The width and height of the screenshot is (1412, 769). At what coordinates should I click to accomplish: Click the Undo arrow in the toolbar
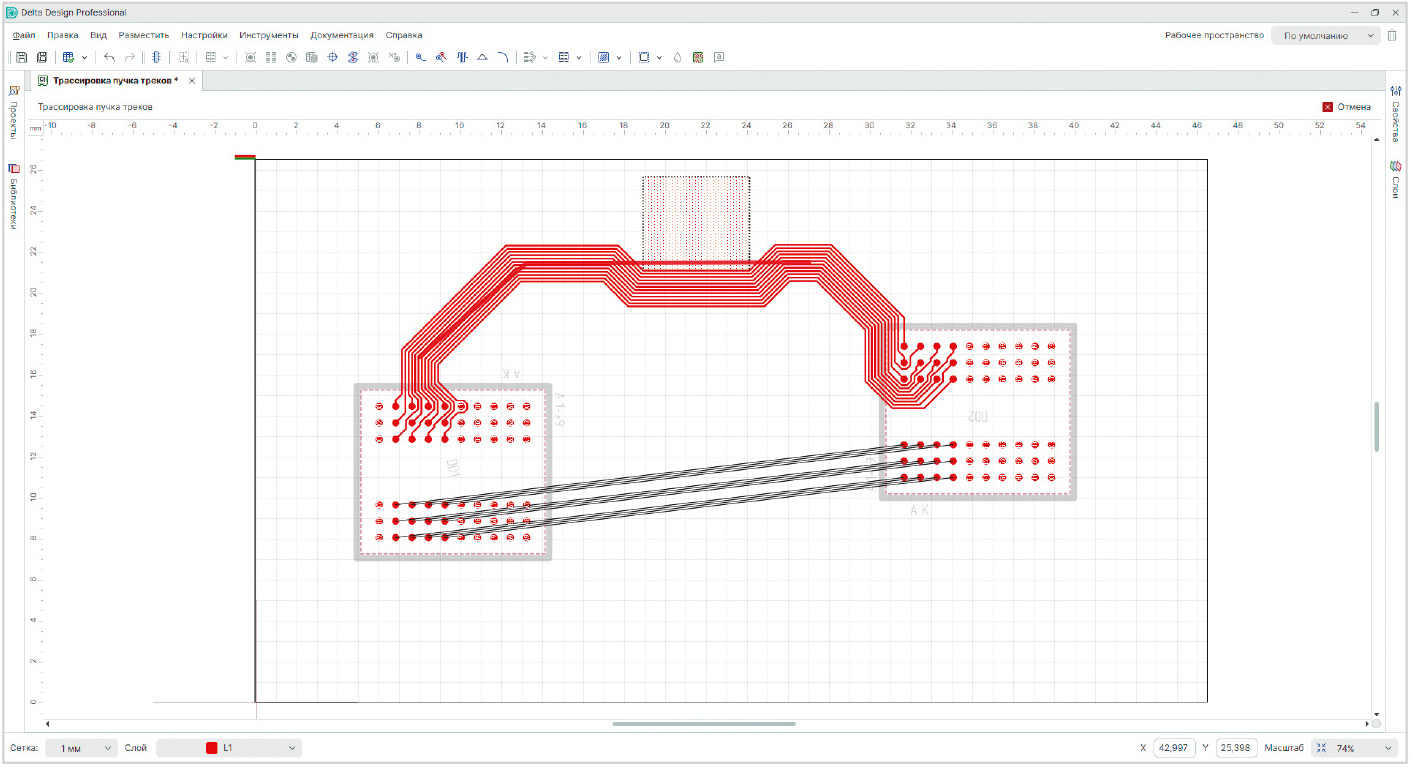point(110,58)
